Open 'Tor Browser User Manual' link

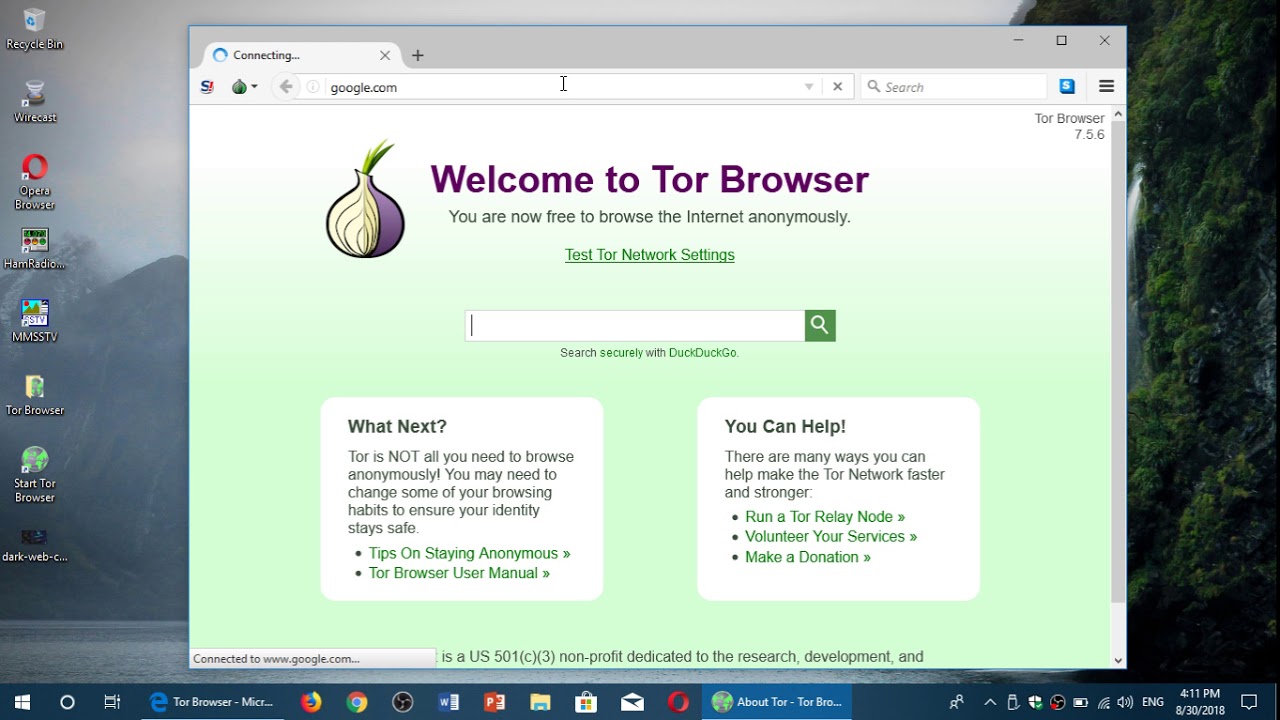click(x=459, y=573)
